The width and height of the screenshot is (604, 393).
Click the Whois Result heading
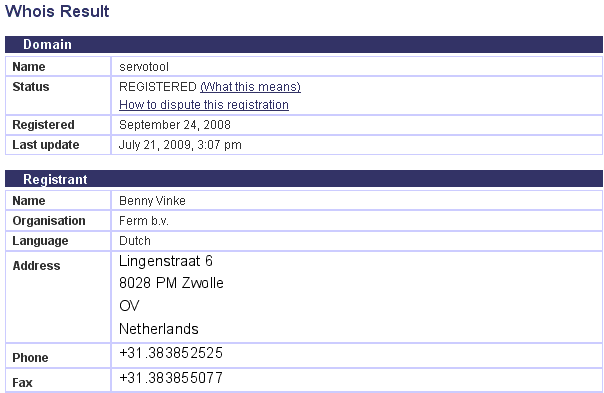(x=57, y=11)
